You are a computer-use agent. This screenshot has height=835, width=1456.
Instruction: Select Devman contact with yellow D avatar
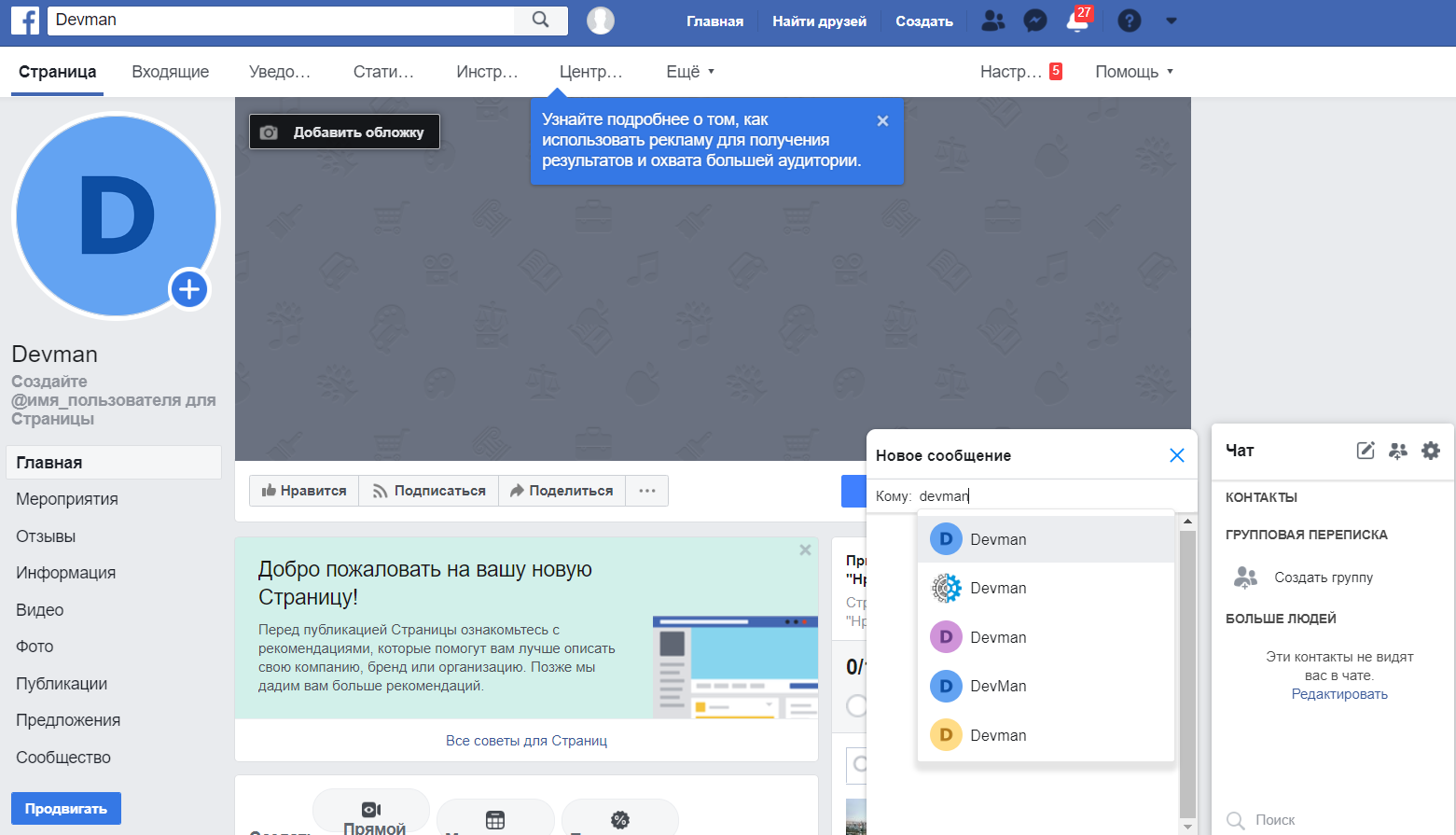1046,735
